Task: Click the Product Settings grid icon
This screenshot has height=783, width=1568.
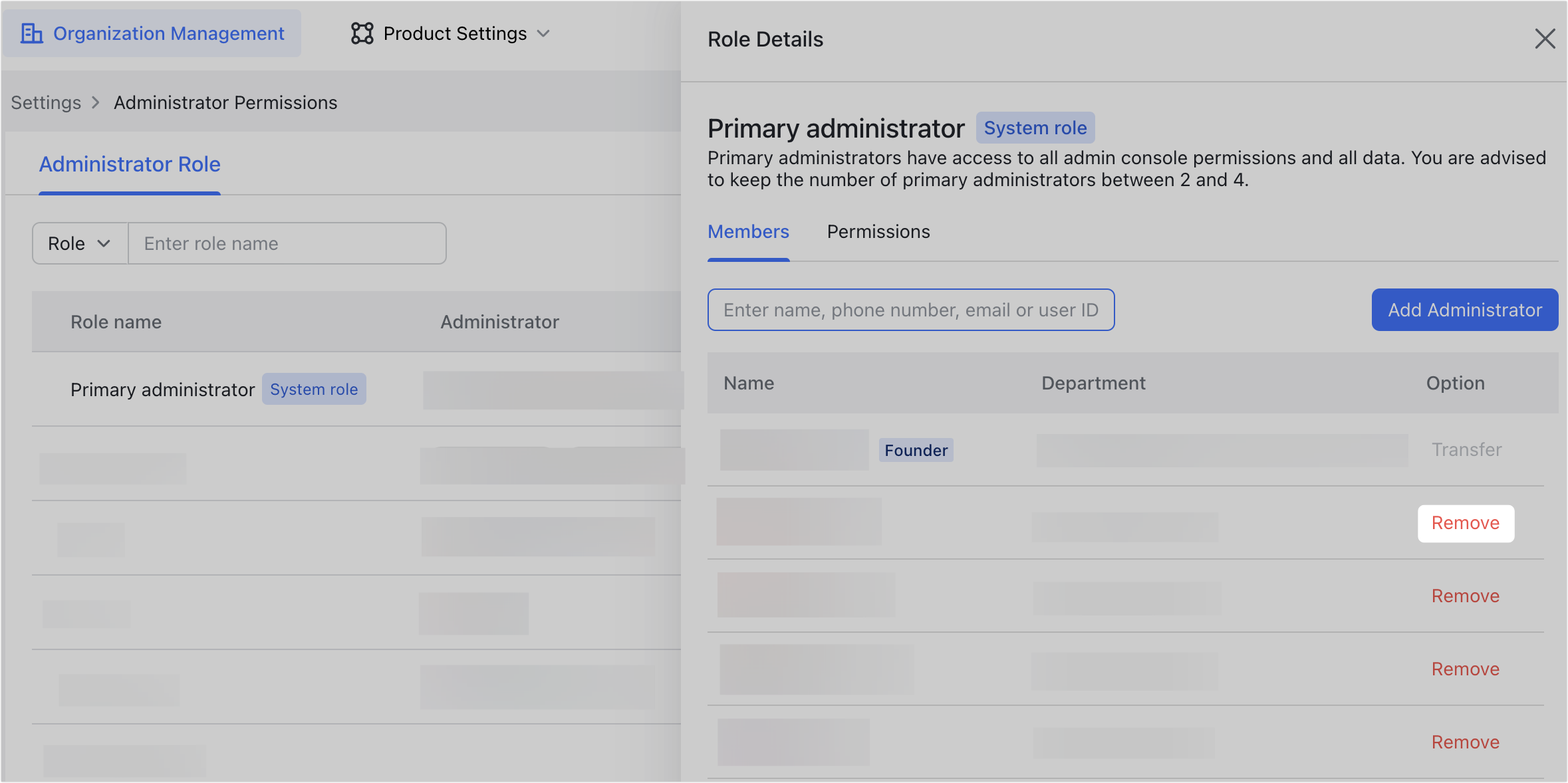Action: click(x=362, y=33)
